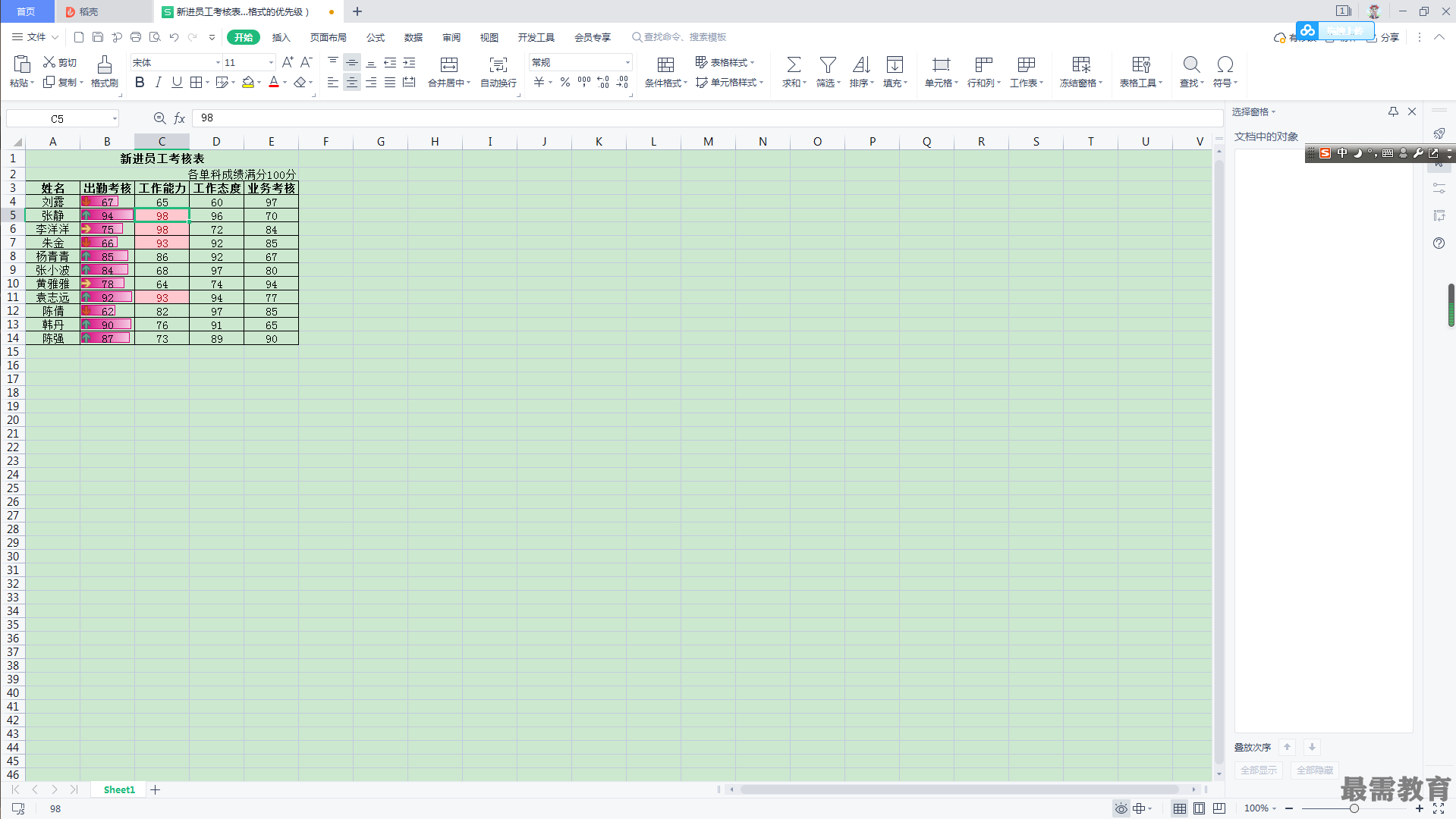Click the Increase font size icon
The height and width of the screenshot is (819, 1456).
point(288,62)
